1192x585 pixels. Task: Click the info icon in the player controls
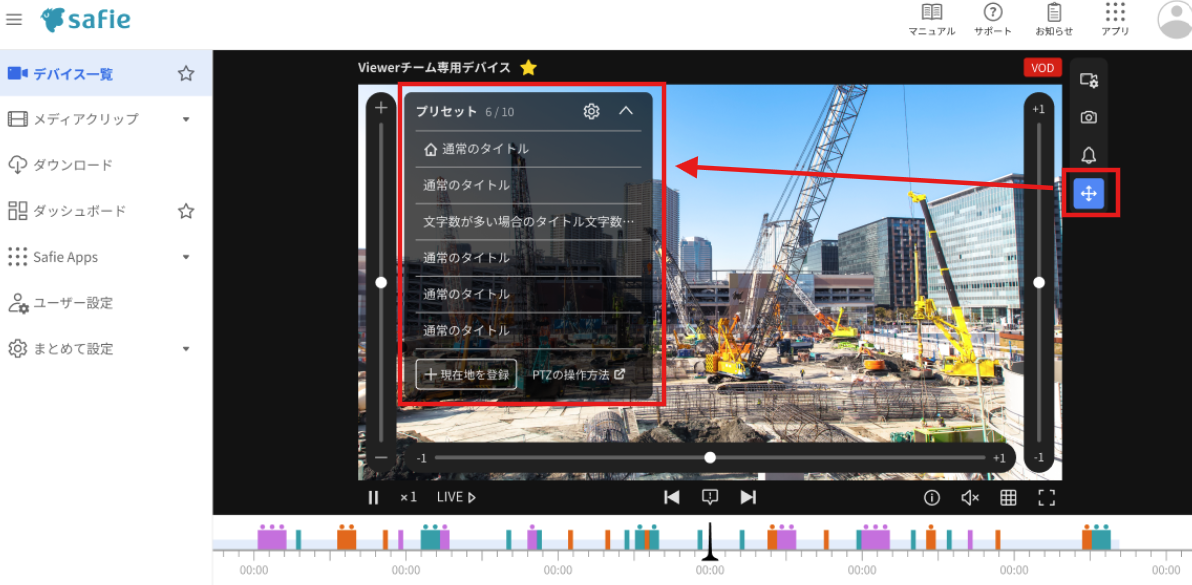[931, 497]
